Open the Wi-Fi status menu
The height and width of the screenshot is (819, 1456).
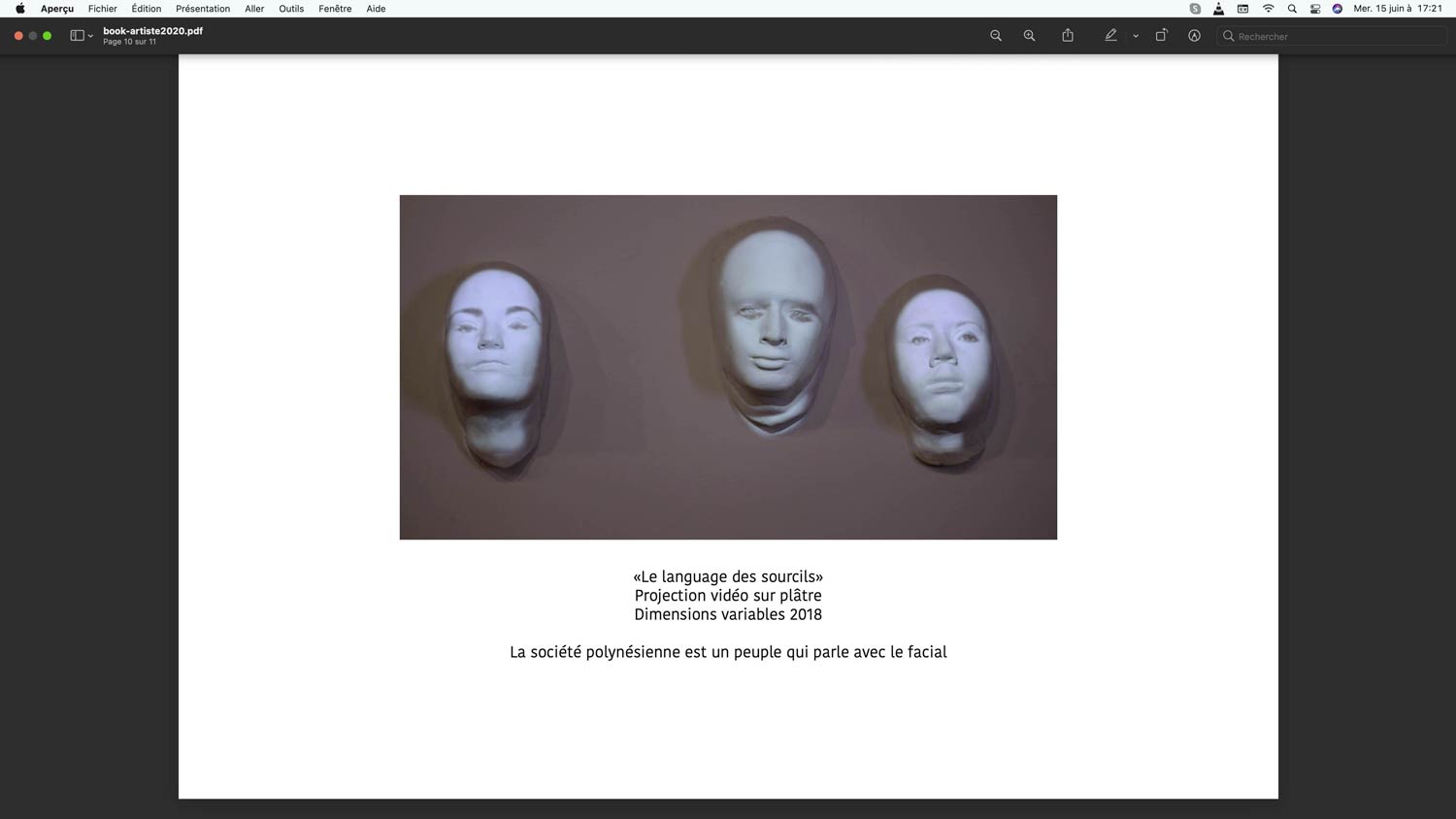point(1268,9)
